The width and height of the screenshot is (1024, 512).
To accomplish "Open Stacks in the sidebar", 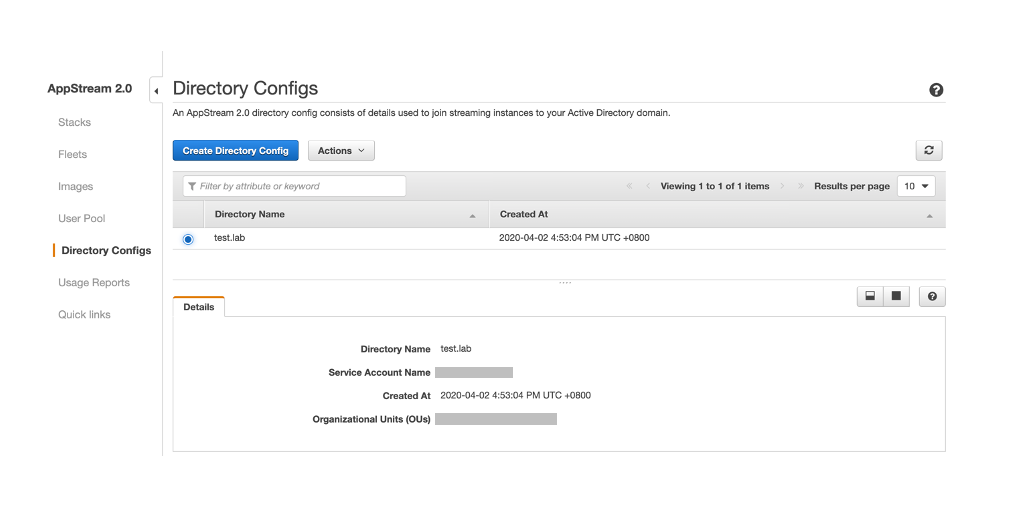I will tap(74, 122).
